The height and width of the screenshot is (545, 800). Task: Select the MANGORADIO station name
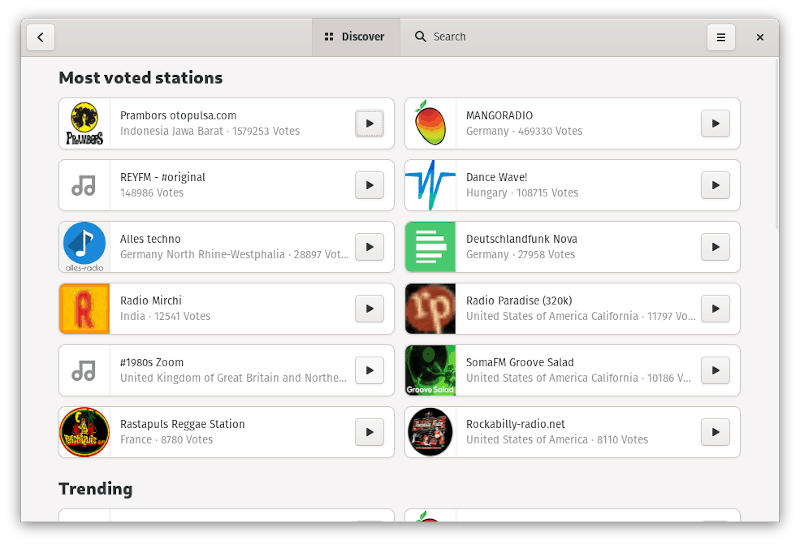[499, 116]
